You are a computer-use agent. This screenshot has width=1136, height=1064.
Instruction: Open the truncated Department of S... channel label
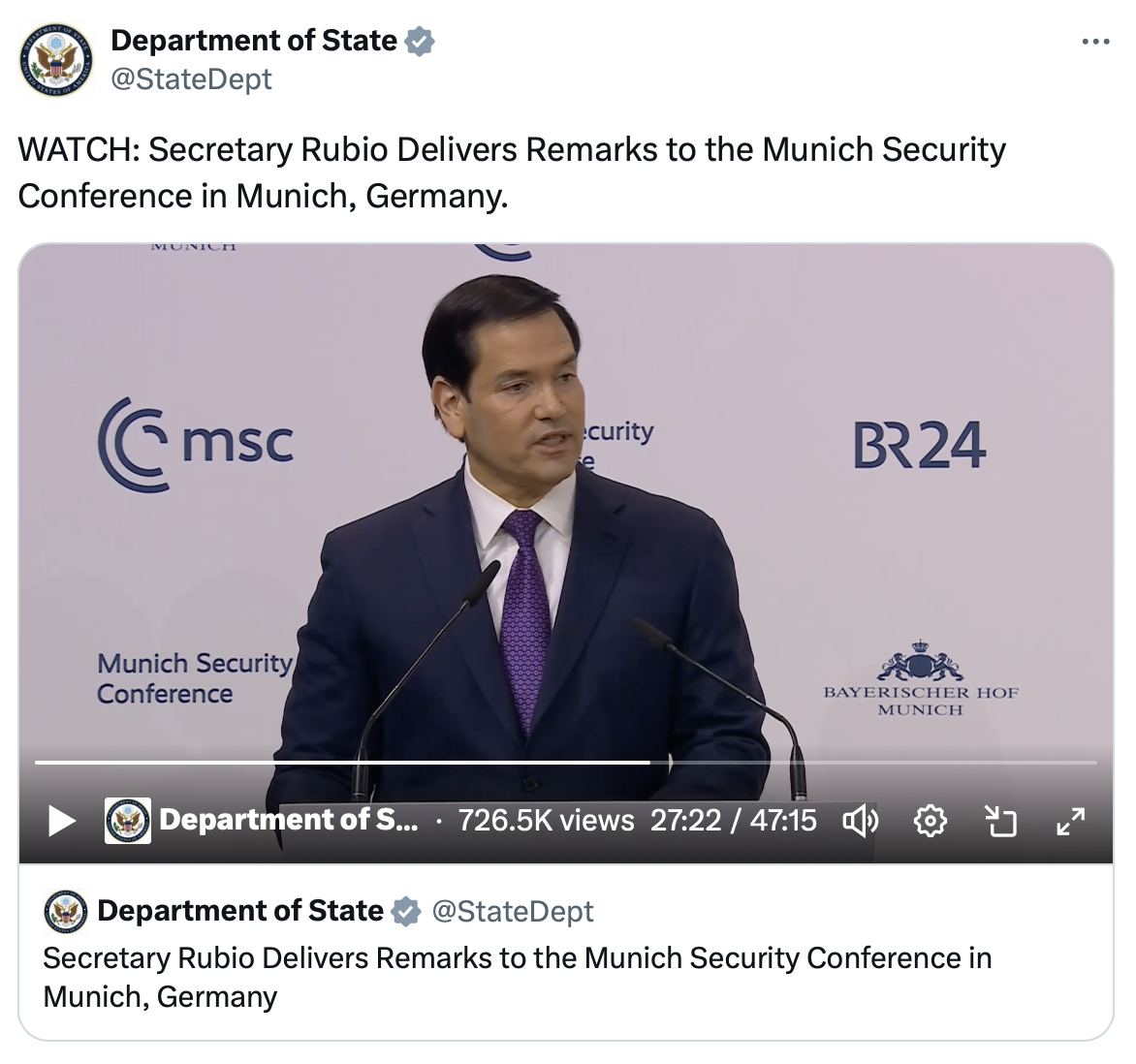(288, 820)
